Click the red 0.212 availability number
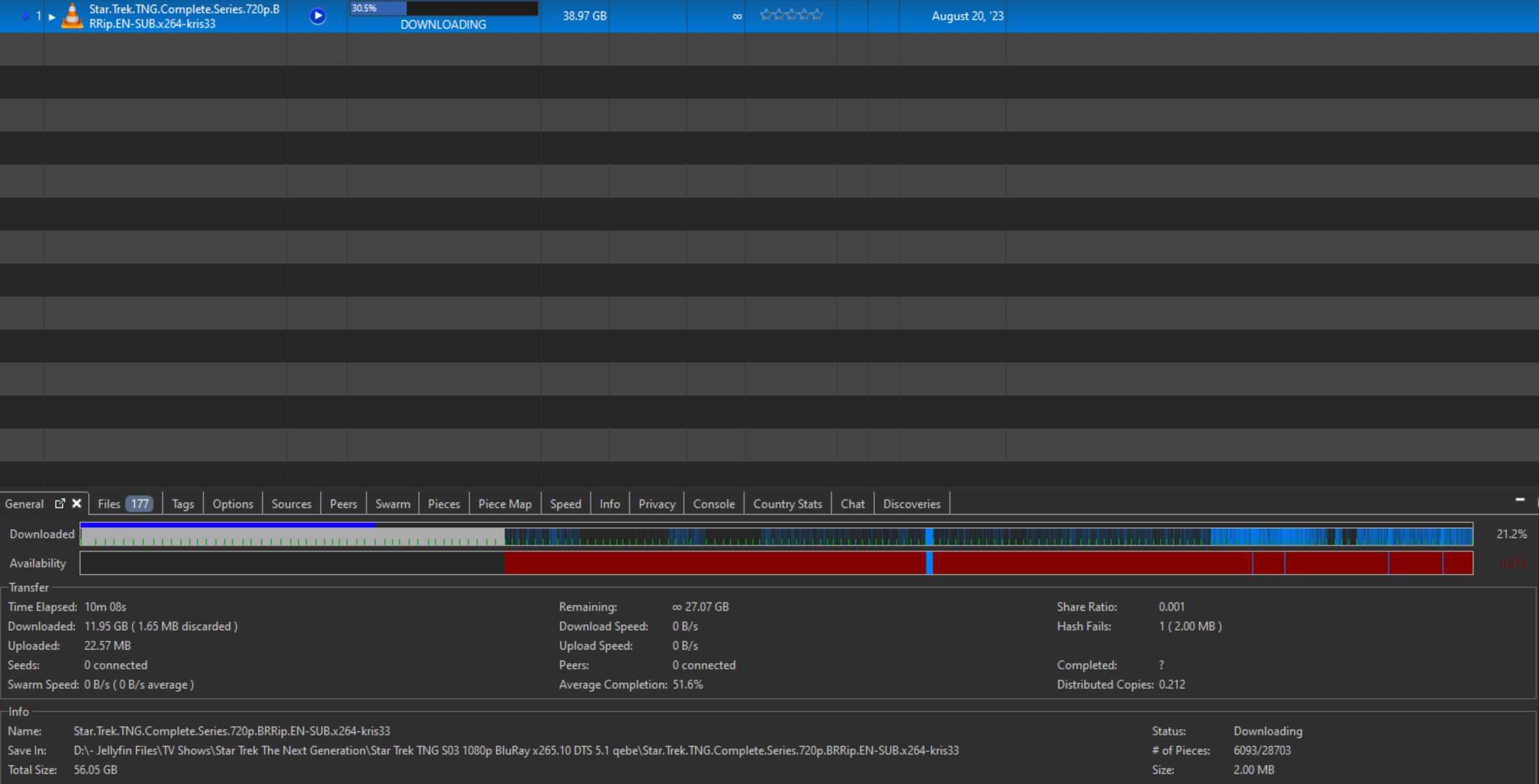Viewport: 1539px width, 784px height. (x=1513, y=563)
